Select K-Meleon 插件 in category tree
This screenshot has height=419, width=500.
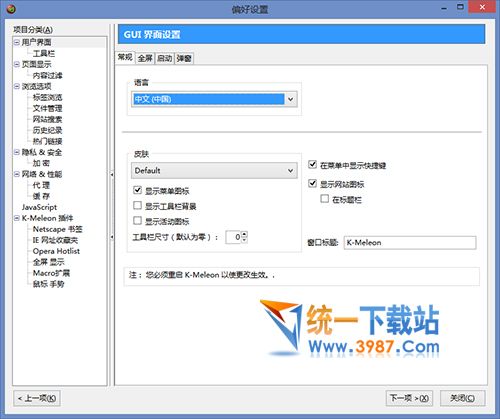click(47, 218)
